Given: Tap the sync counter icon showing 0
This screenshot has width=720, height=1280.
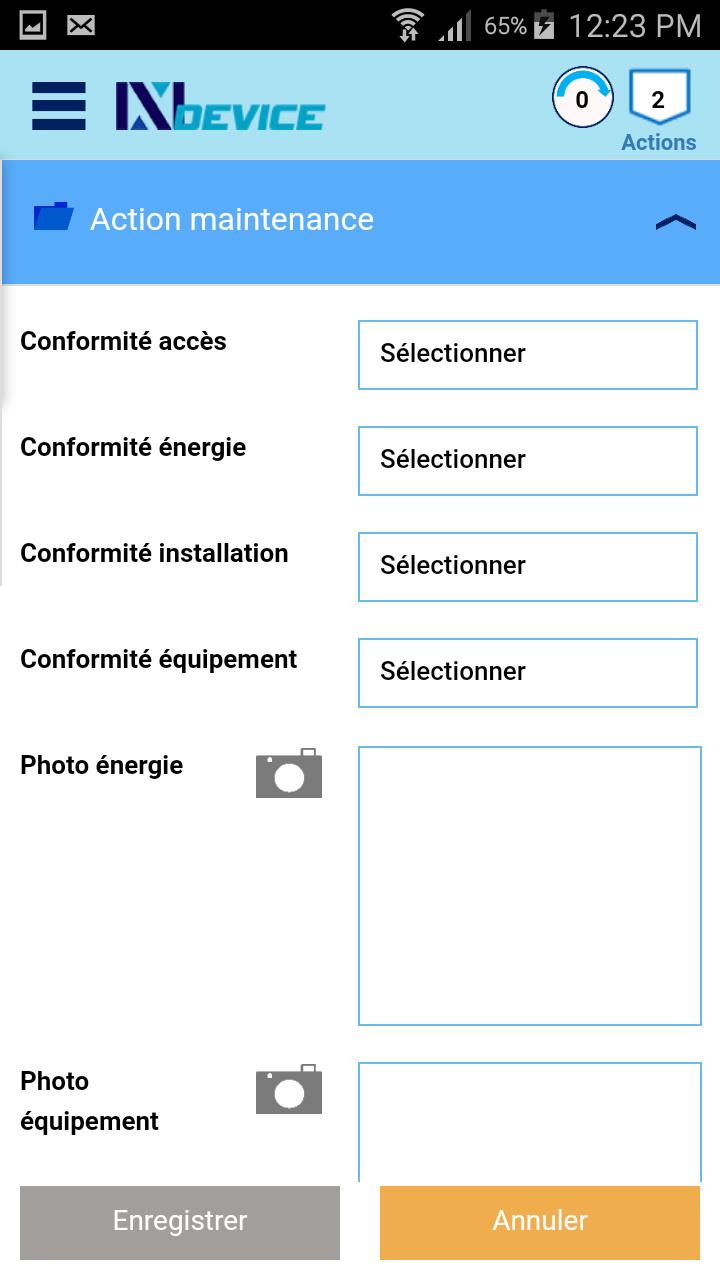Looking at the screenshot, I should tap(583, 98).
